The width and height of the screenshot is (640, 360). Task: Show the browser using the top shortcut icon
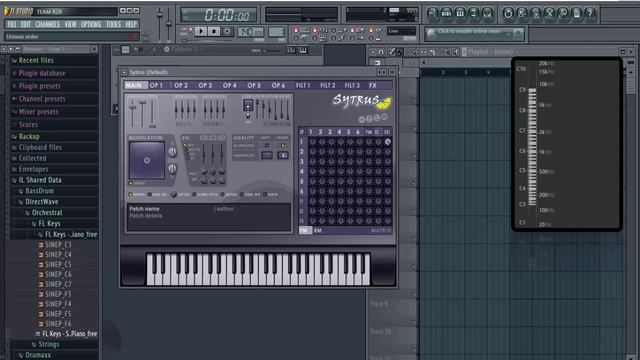(474, 13)
